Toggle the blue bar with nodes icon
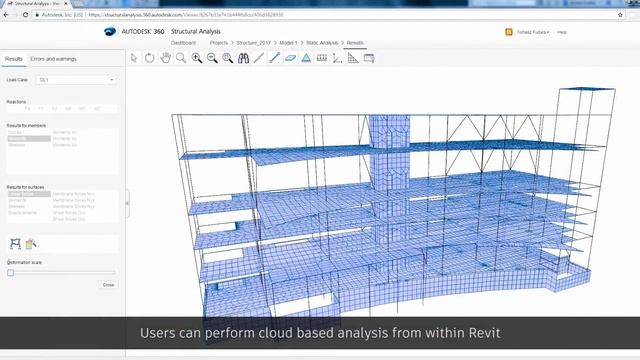 point(274,58)
